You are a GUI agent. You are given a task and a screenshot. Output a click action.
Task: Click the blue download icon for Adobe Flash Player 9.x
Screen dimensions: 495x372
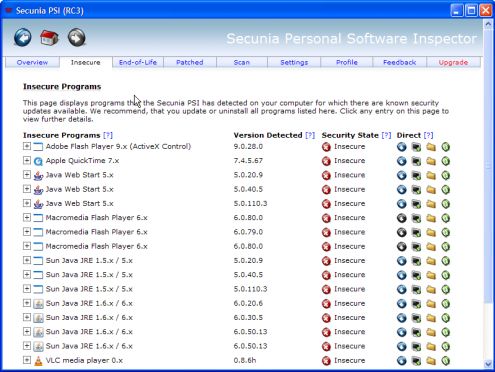[x=402, y=147]
